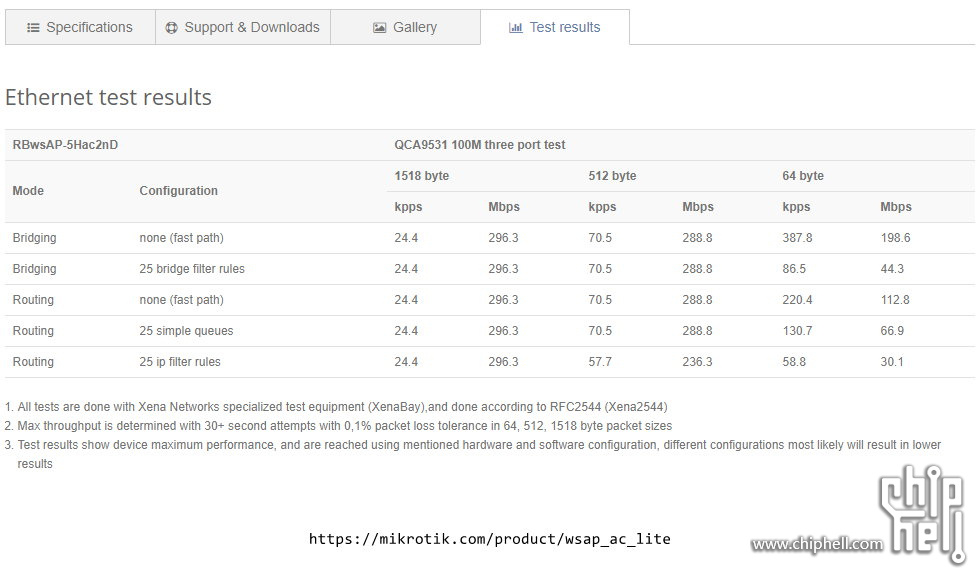Click 24.4 in the 25 bridge filter rules row

point(406,269)
